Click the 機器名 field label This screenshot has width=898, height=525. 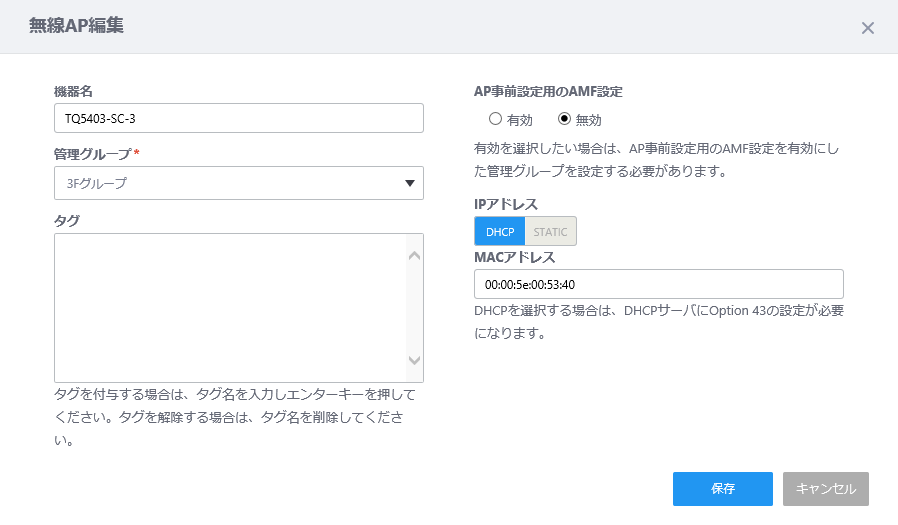point(73,91)
